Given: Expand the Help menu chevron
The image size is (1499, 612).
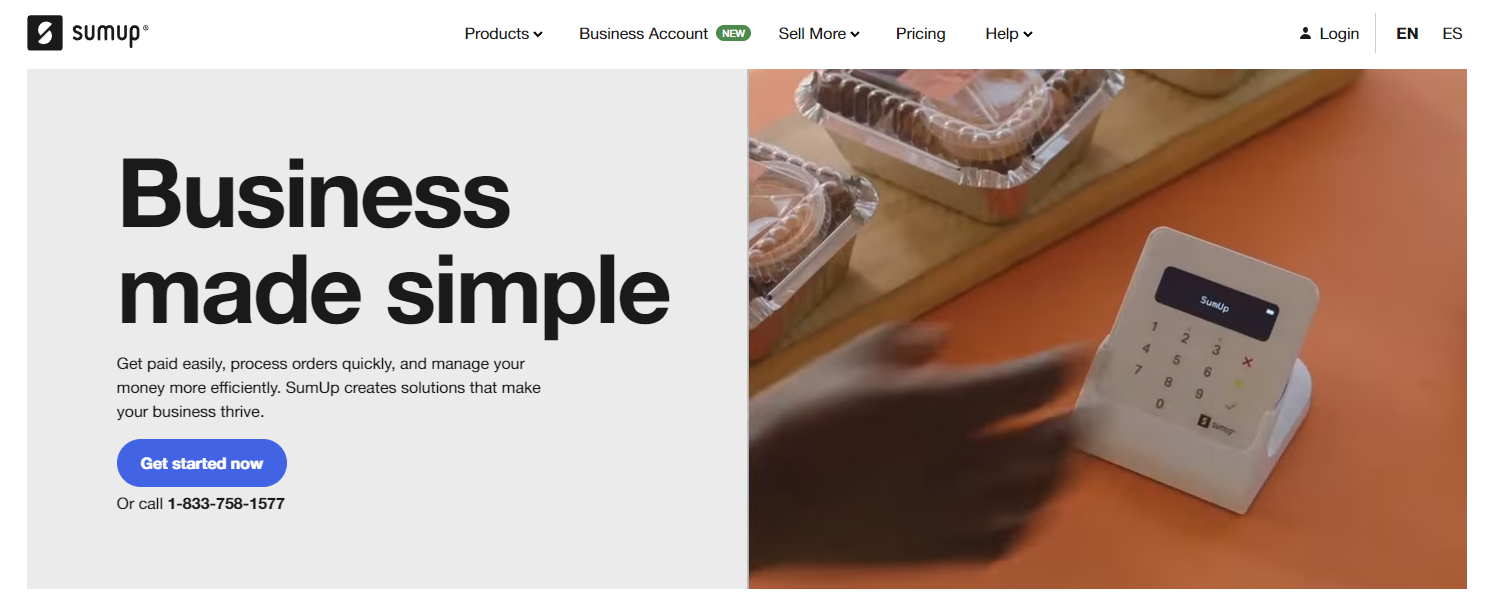Looking at the screenshot, I should [x=1028, y=35].
